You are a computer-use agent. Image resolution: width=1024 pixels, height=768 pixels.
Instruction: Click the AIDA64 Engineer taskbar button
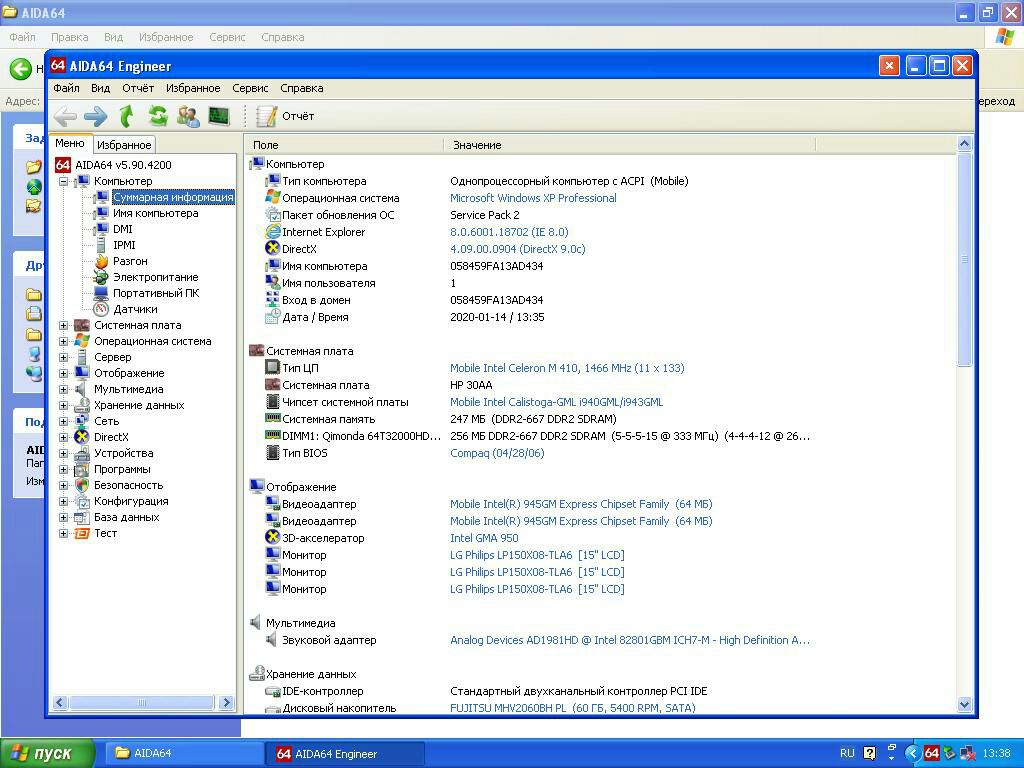[345, 754]
